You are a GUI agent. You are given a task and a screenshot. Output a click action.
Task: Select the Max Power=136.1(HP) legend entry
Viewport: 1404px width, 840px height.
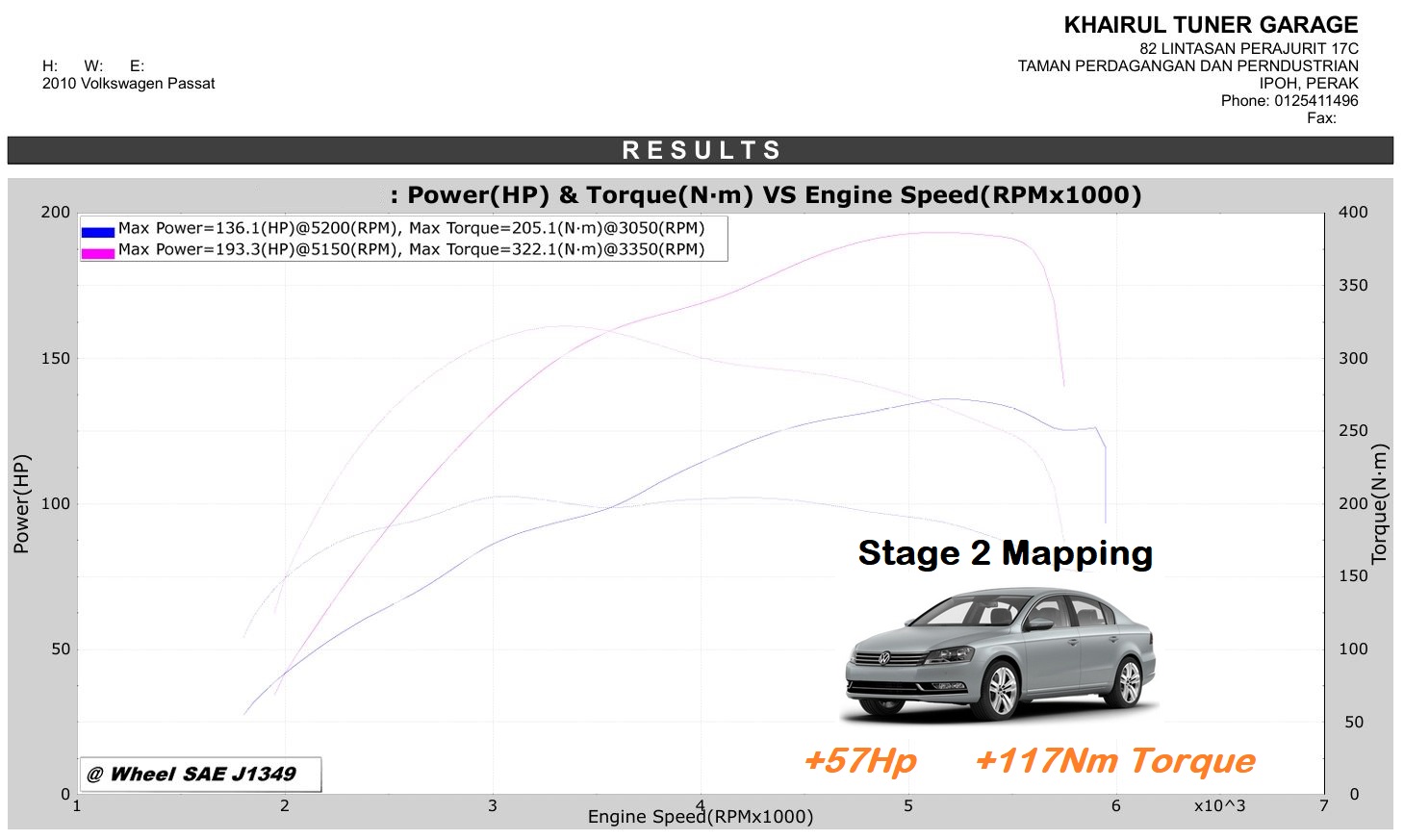pos(411,229)
